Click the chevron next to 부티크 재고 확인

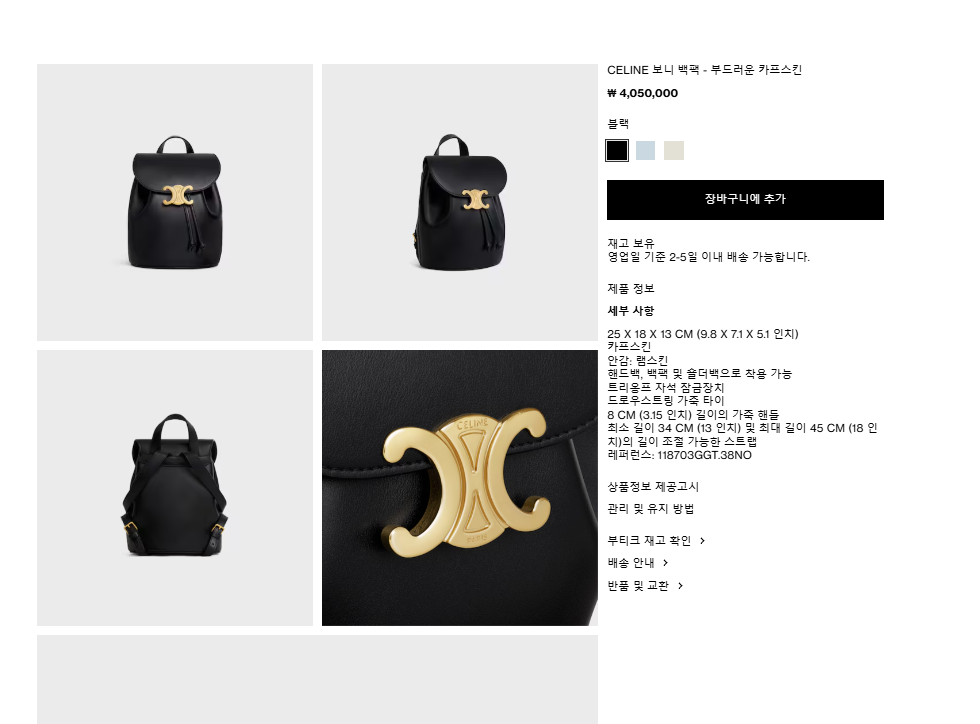(x=702, y=541)
